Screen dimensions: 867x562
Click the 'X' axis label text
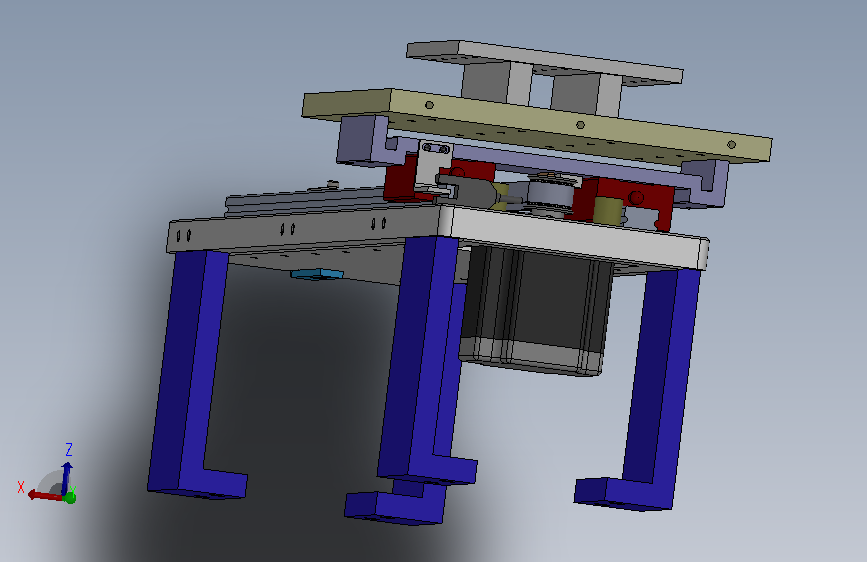[x=21, y=487]
